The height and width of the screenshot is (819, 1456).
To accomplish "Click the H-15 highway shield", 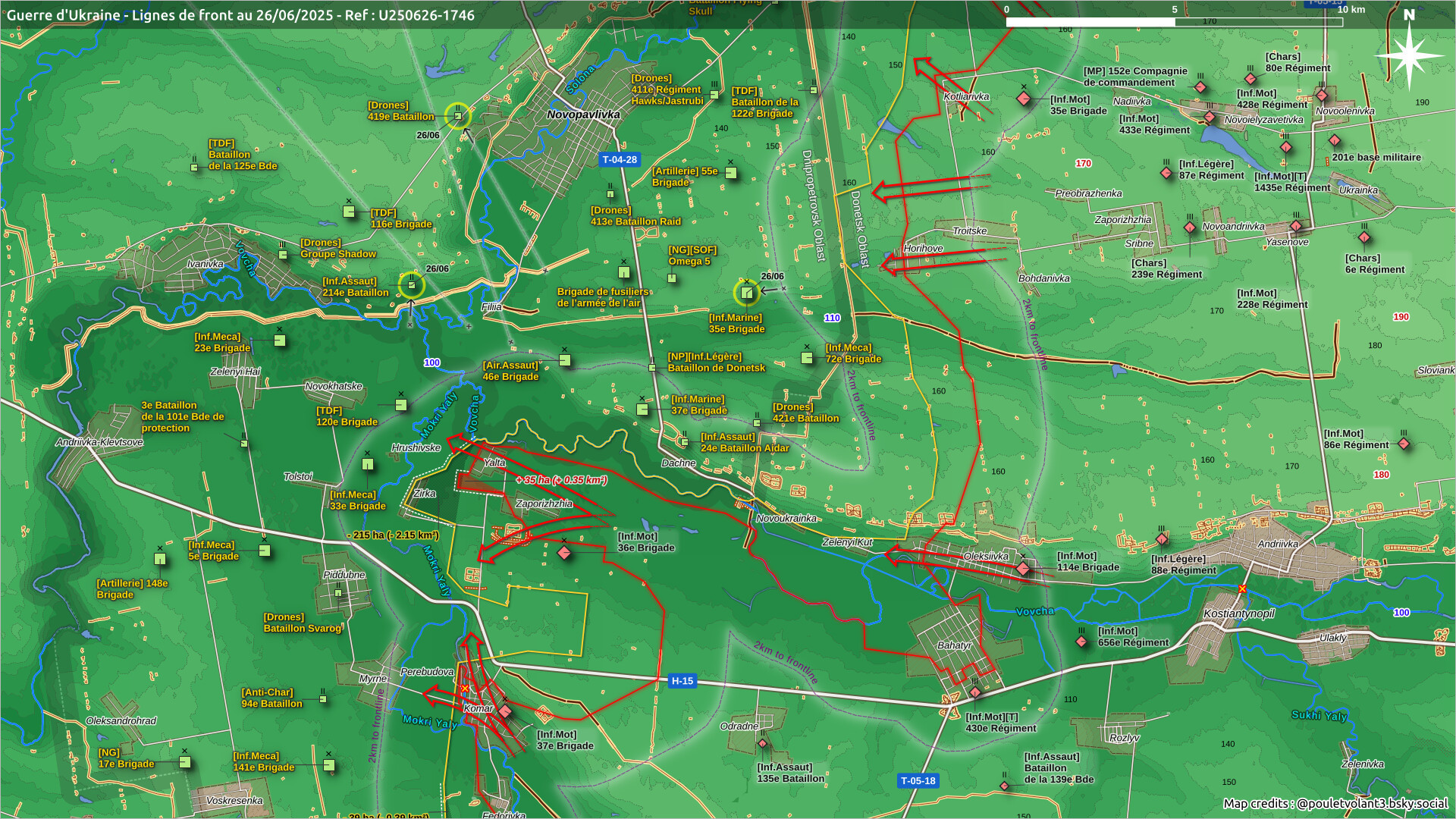I will (x=682, y=681).
